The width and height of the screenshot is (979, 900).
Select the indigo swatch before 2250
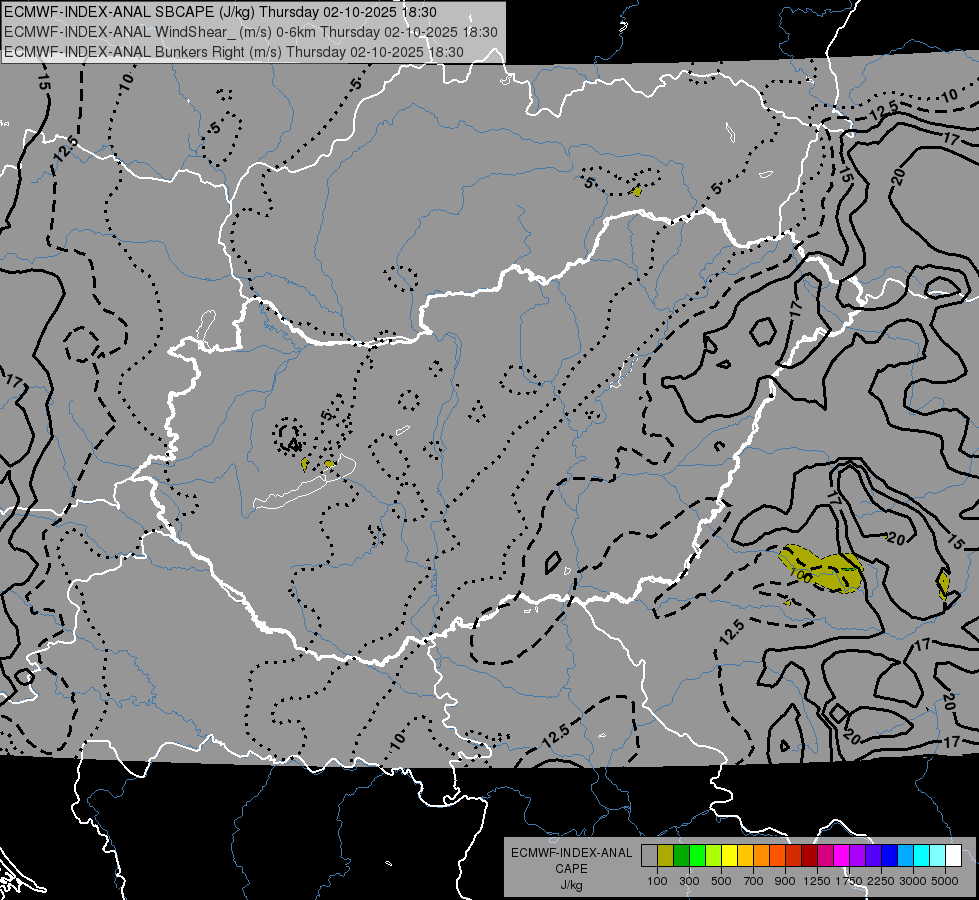[873, 856]
